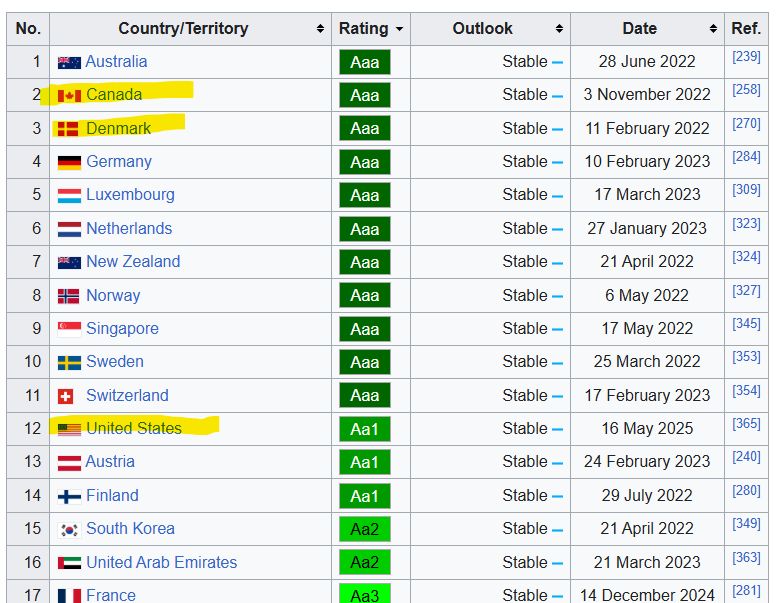The height and width of the screenshot is (603, 776).
Task: Sort table by Date column
Action: 713,29
